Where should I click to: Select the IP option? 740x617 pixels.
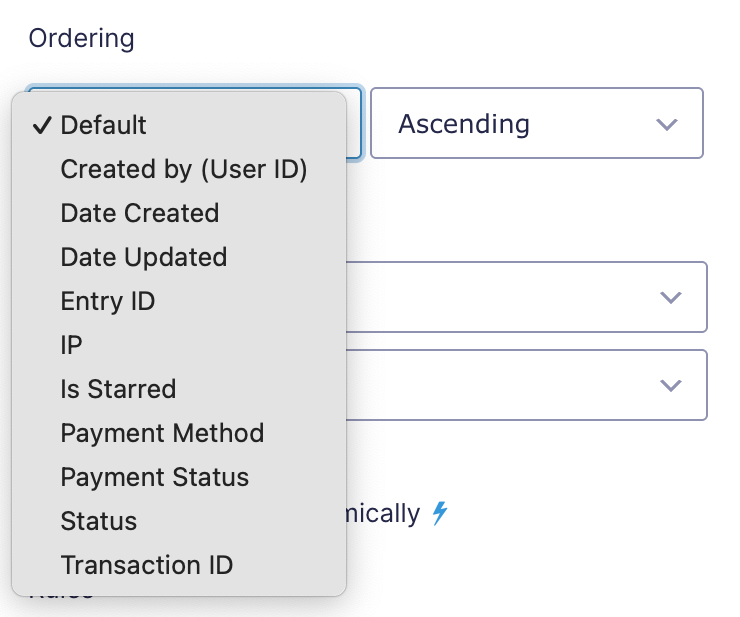179,345
